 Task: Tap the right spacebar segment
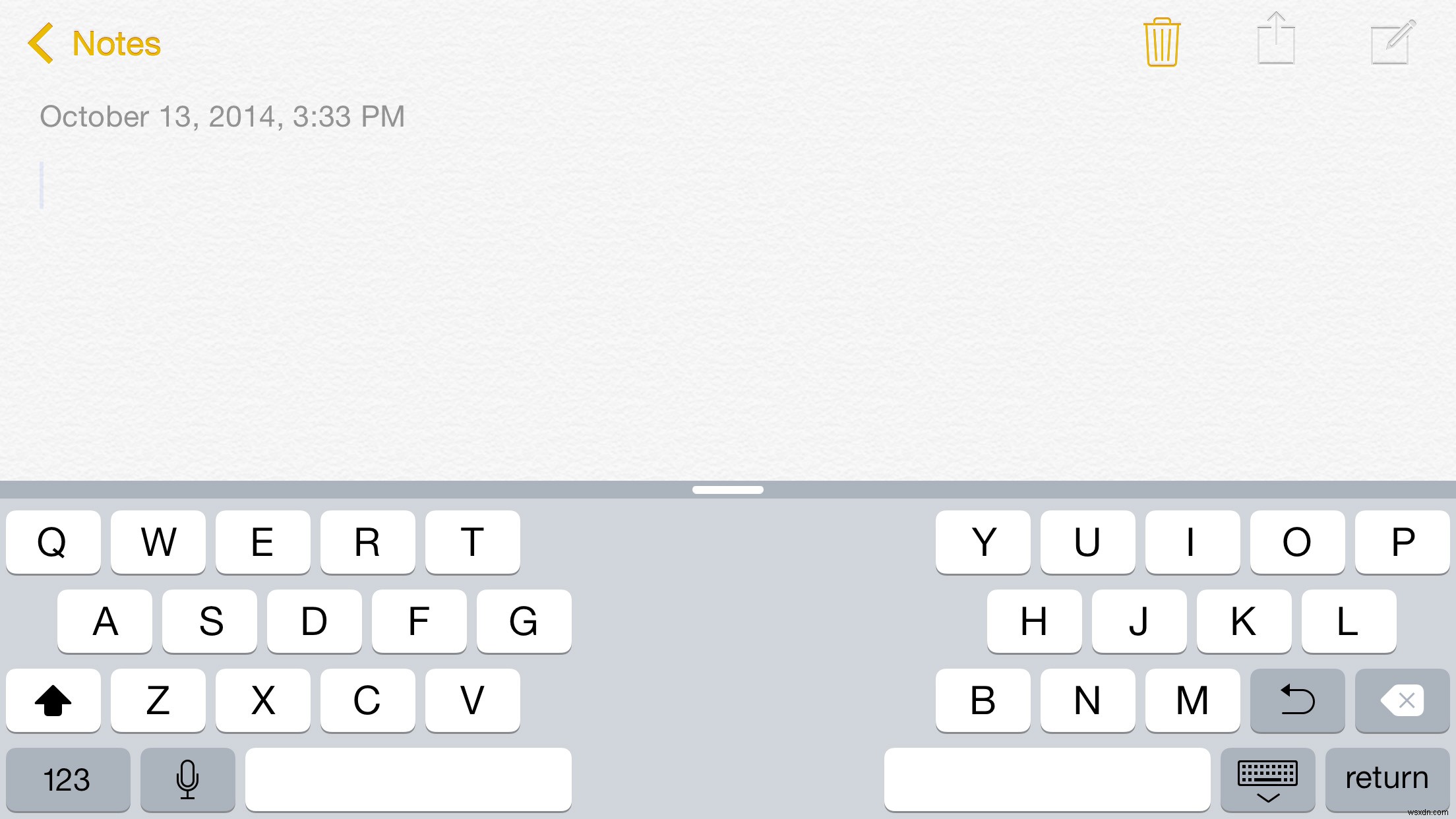[1043, 779]
